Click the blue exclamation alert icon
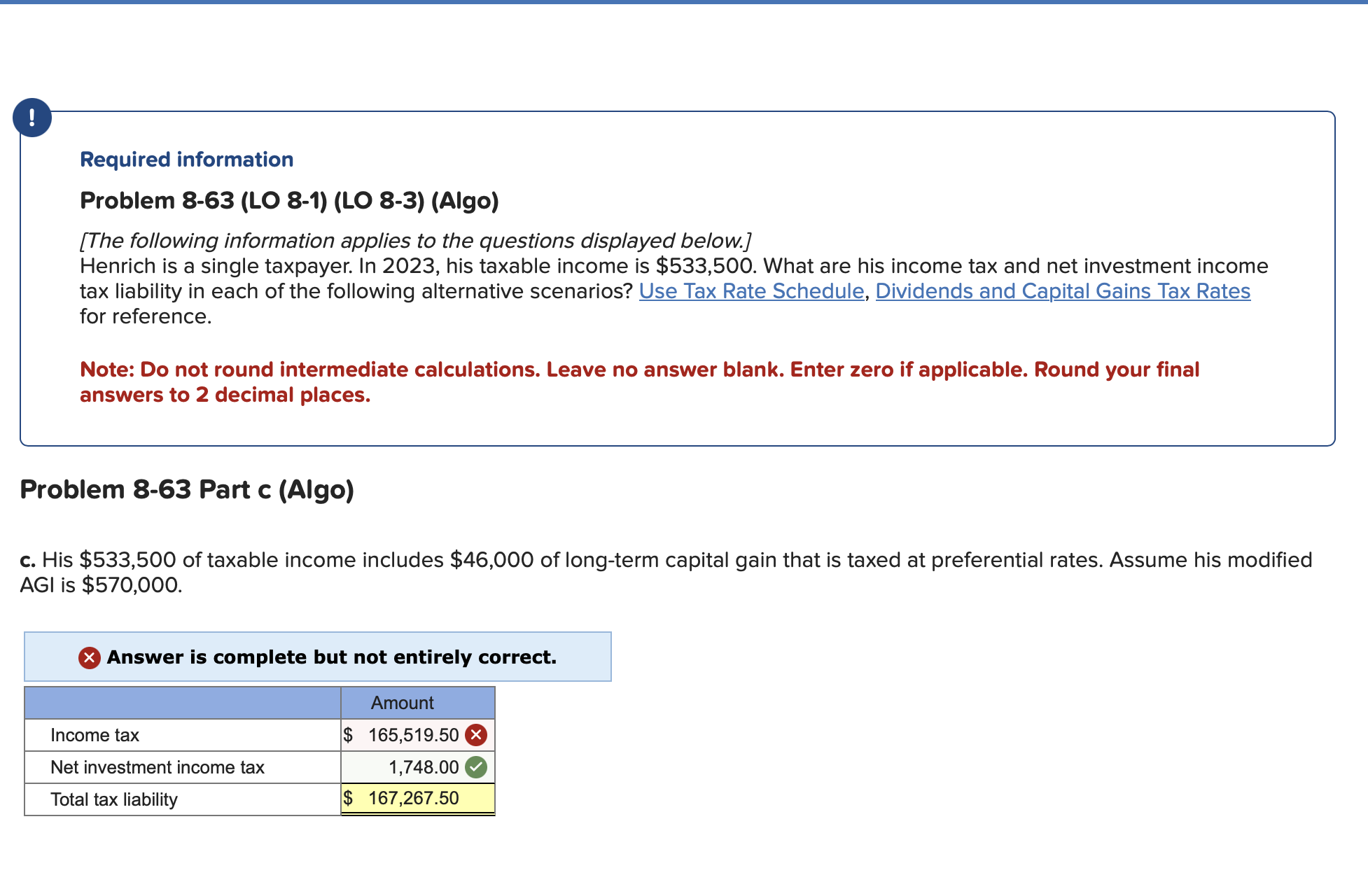The height and width of the screenshot is (896, 1368). 32,118
